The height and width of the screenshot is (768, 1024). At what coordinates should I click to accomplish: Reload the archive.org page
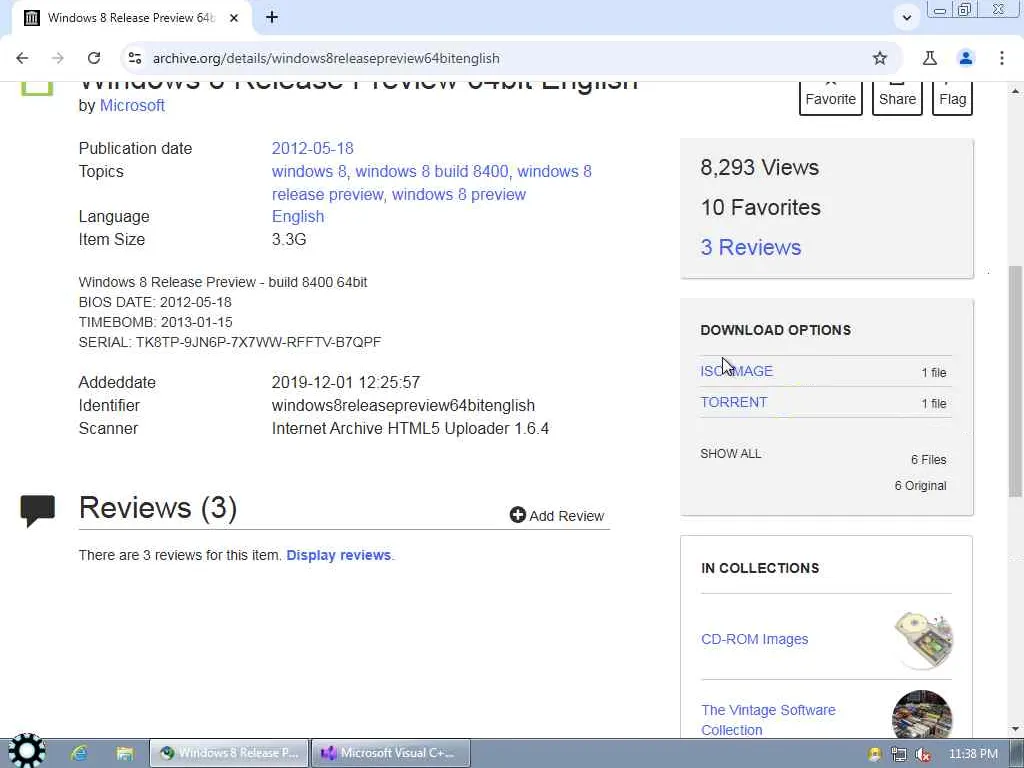pos(94,58)
